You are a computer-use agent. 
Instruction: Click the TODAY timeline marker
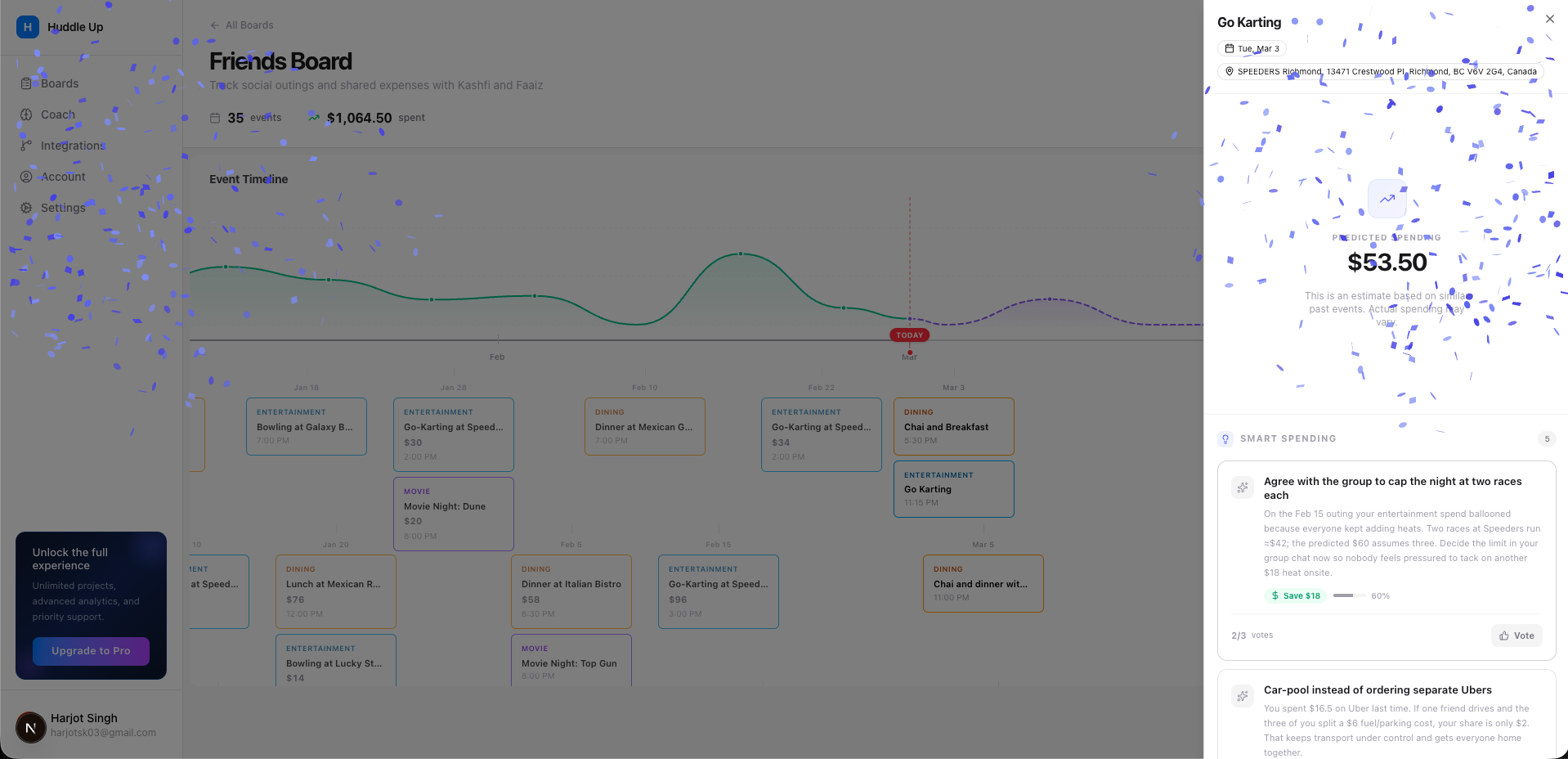(x=909, y=335)
